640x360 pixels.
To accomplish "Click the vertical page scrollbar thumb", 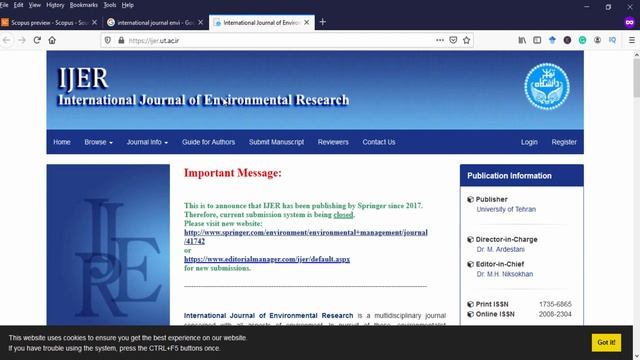I will click(x=636, y=78).
